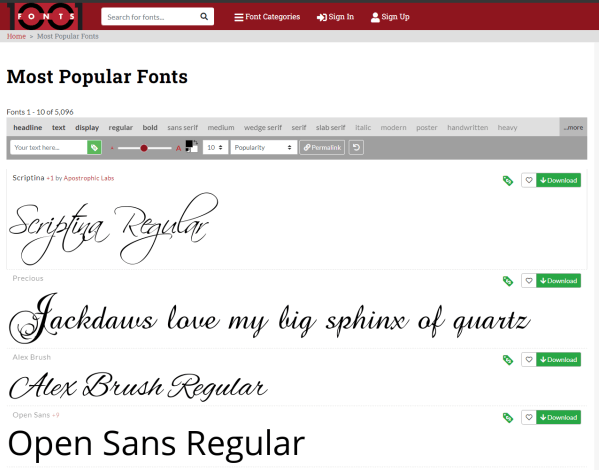This screenshot has height=470, width=599.
Task: Click tag icon on Scriptina row
Action: pos(508,180)
